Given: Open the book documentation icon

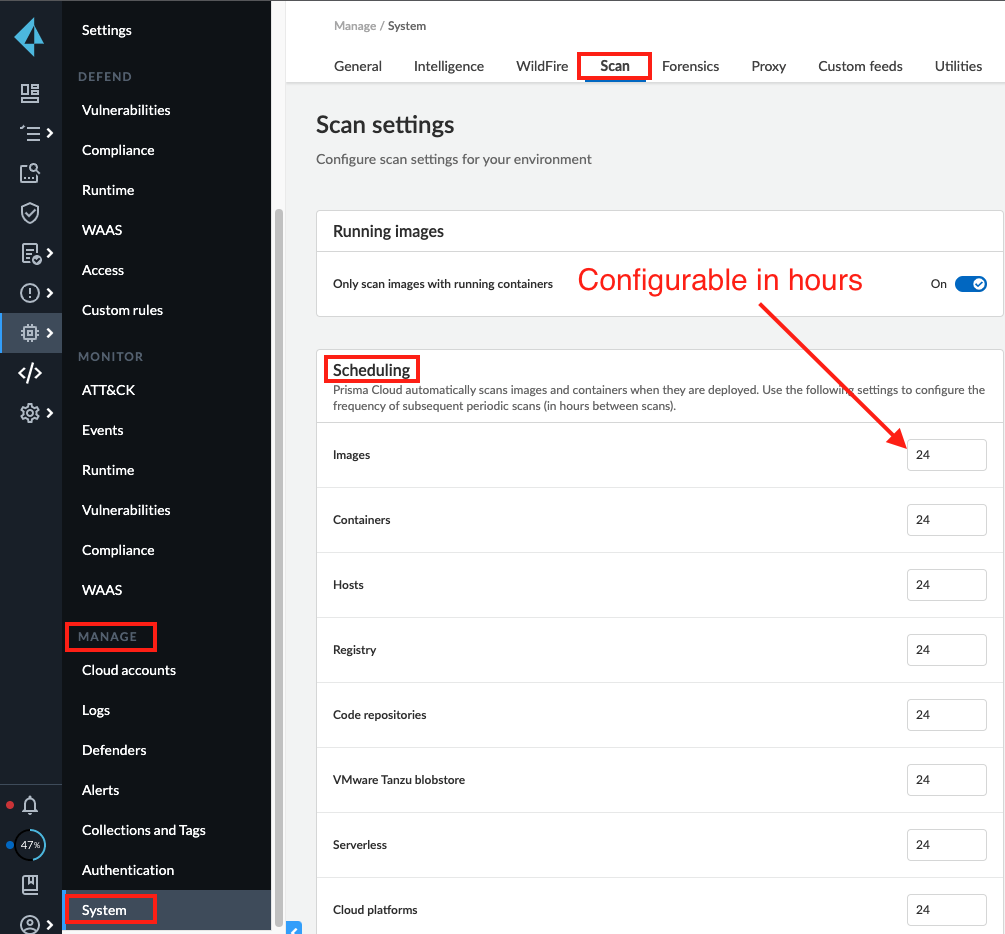Looking at the screenshot, I should (30, 884).
